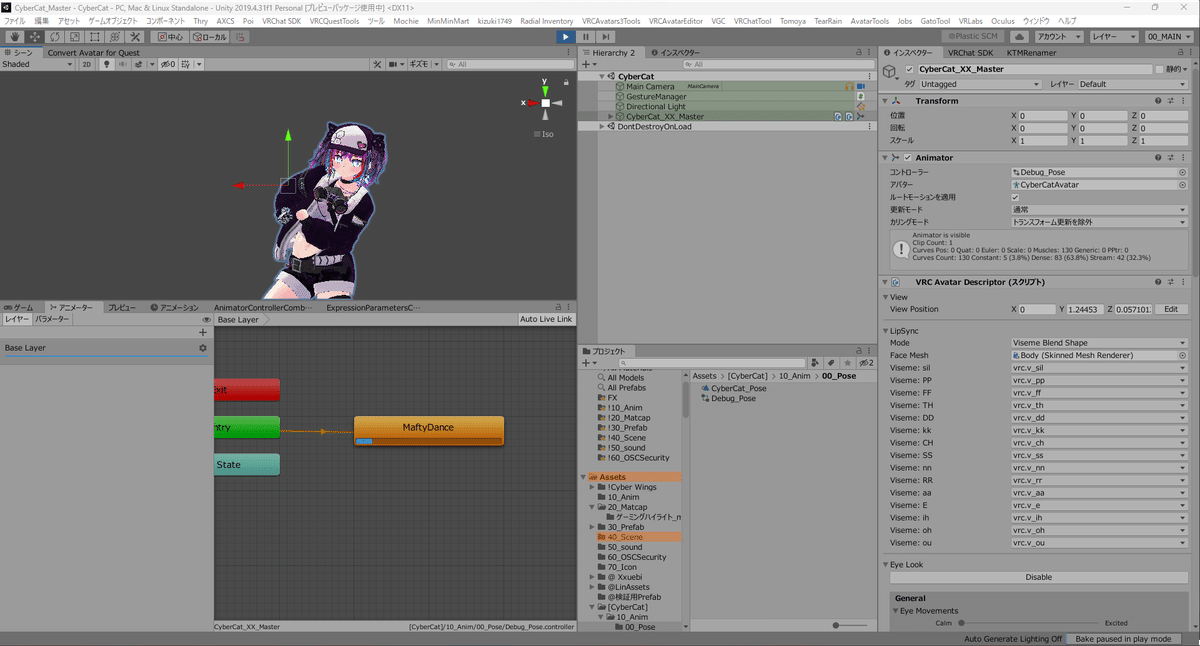This screenshot has height=646, width=1200.
Task: Collapse the Transform component
Action: coord(886,101)
